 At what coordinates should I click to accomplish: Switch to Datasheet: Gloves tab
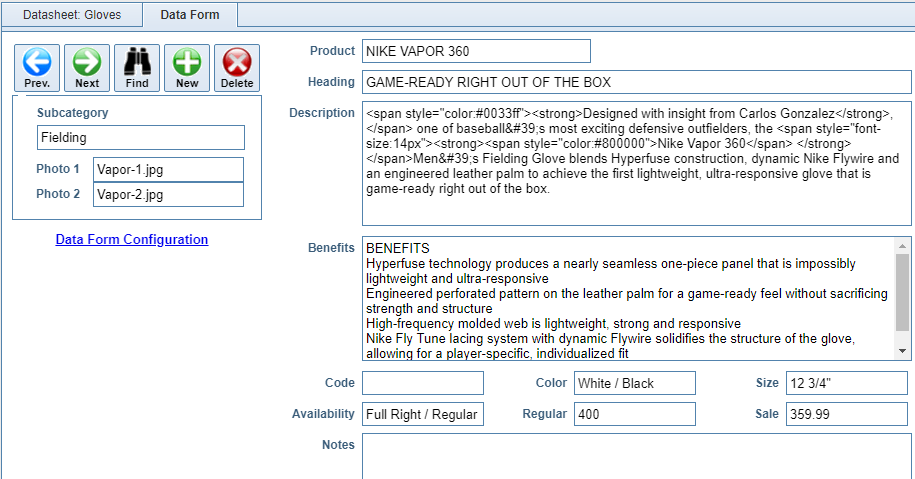tap(72, 15)
